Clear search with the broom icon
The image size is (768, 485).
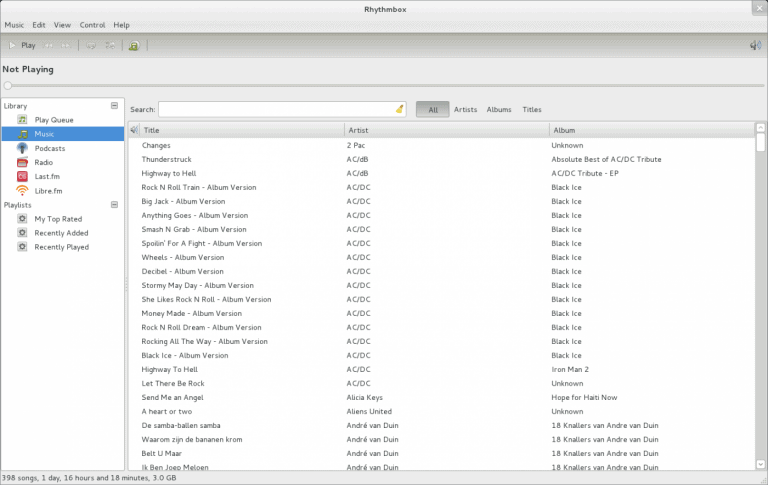pos(399,109)
